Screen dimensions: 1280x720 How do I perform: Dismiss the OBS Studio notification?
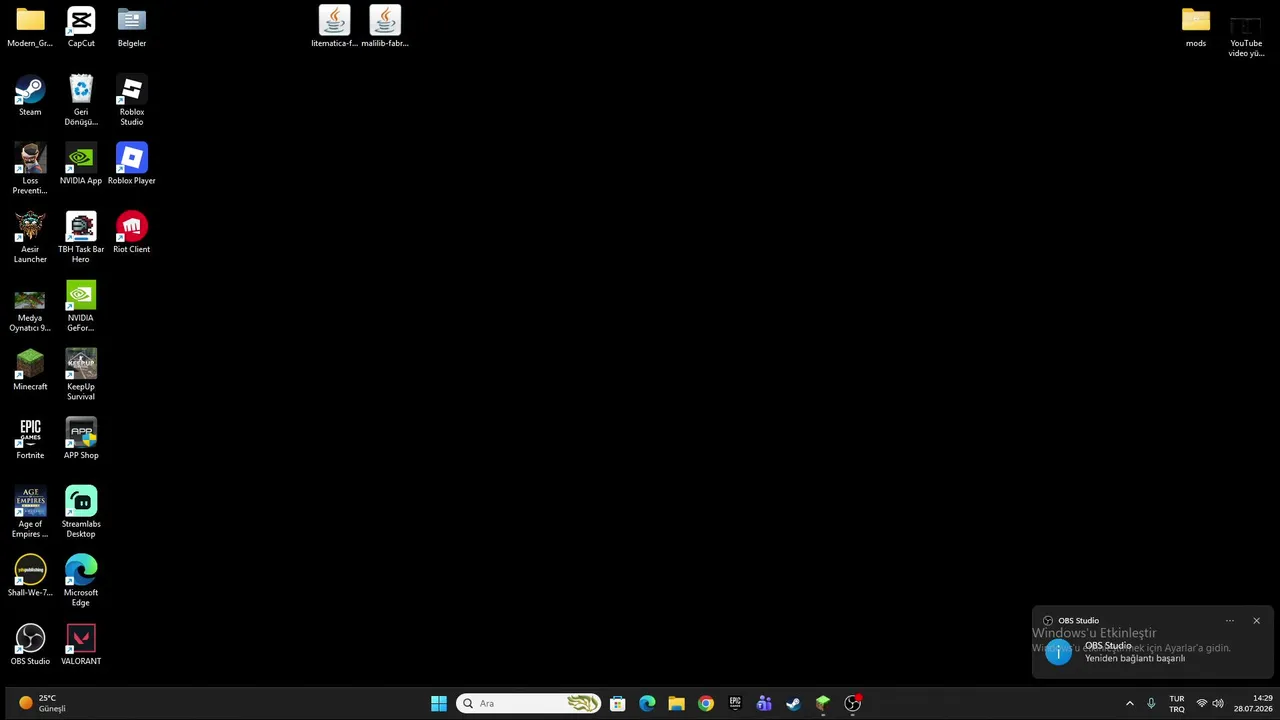tap(1257, 620)
